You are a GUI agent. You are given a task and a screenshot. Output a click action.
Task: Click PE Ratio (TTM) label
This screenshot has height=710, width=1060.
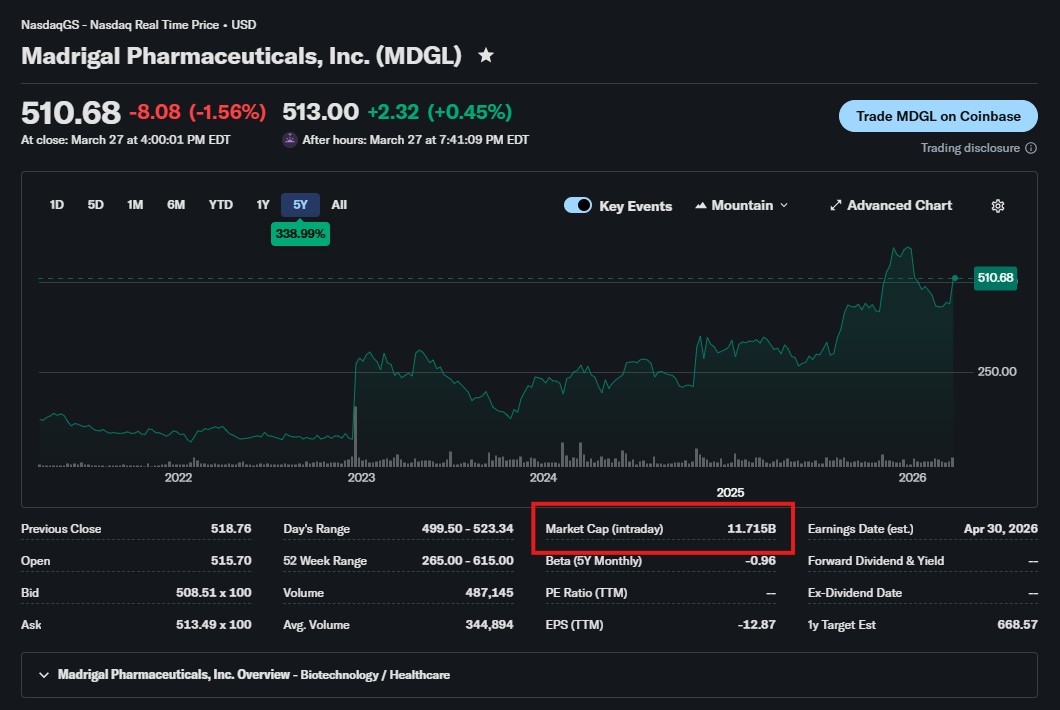(586, 592)
